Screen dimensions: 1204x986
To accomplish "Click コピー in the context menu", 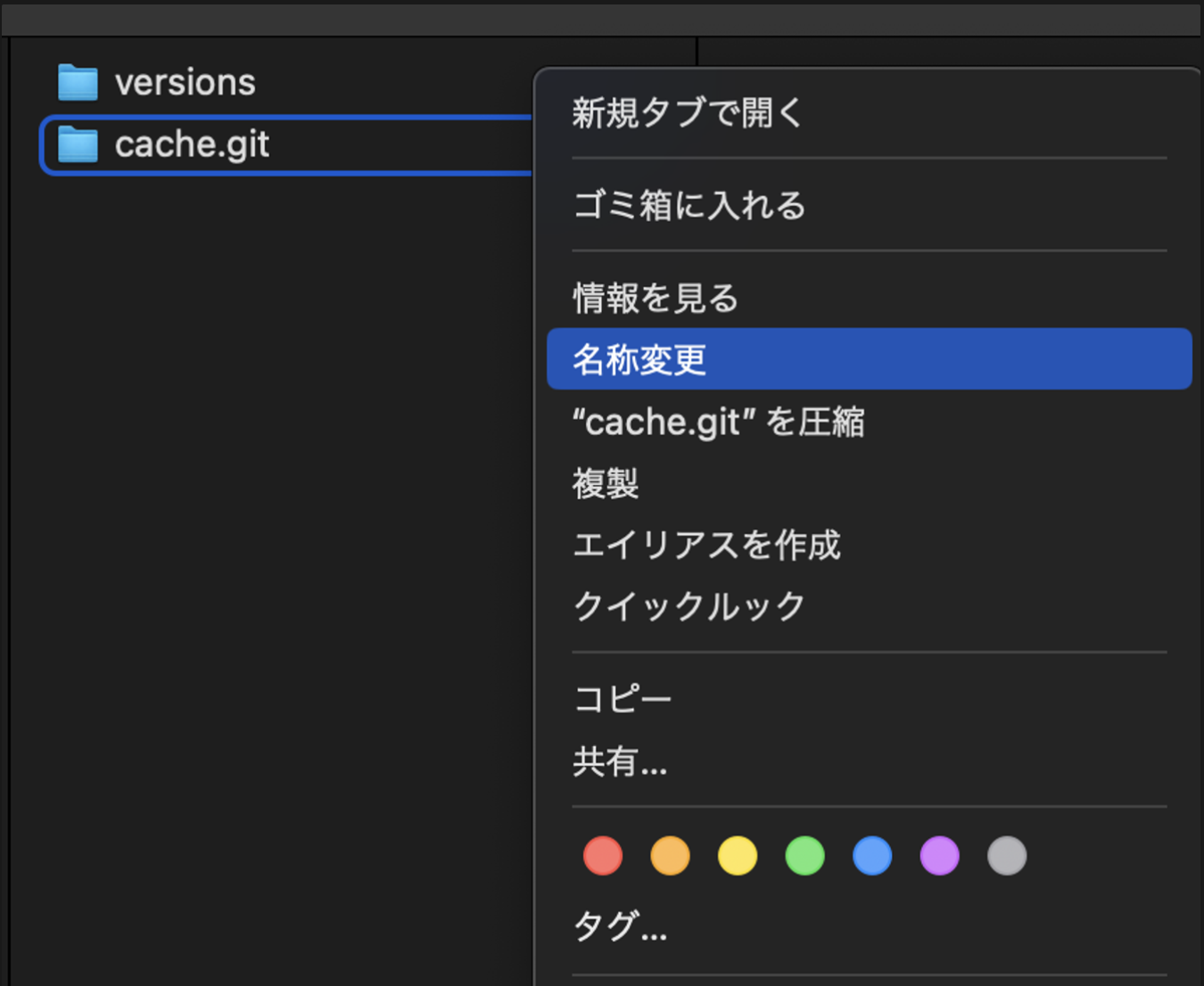I will coord(622,699).
